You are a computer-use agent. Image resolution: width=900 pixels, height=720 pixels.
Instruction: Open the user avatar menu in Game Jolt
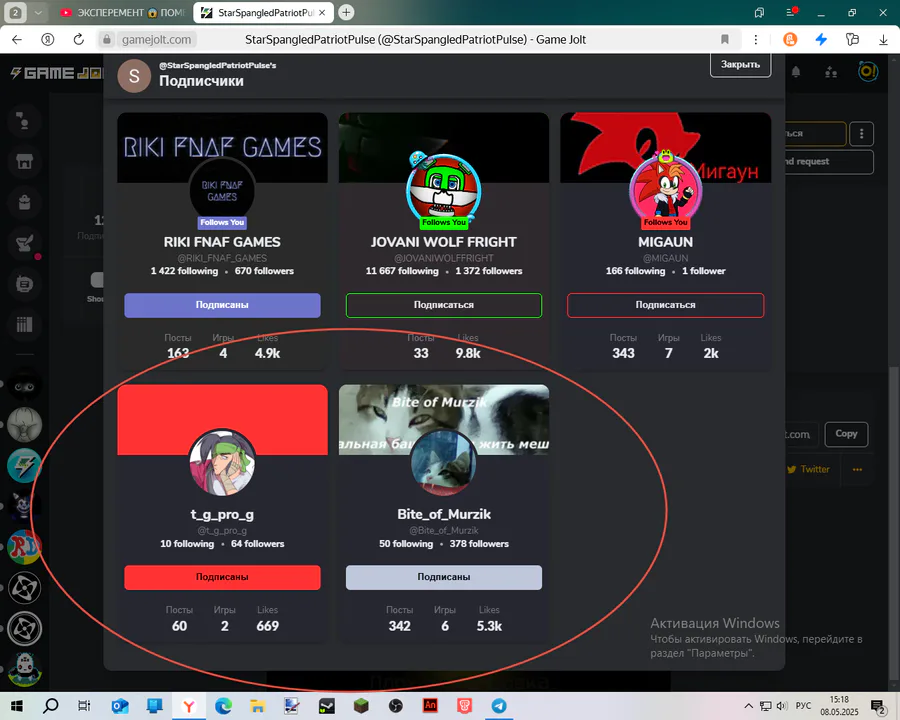(867, 72)
